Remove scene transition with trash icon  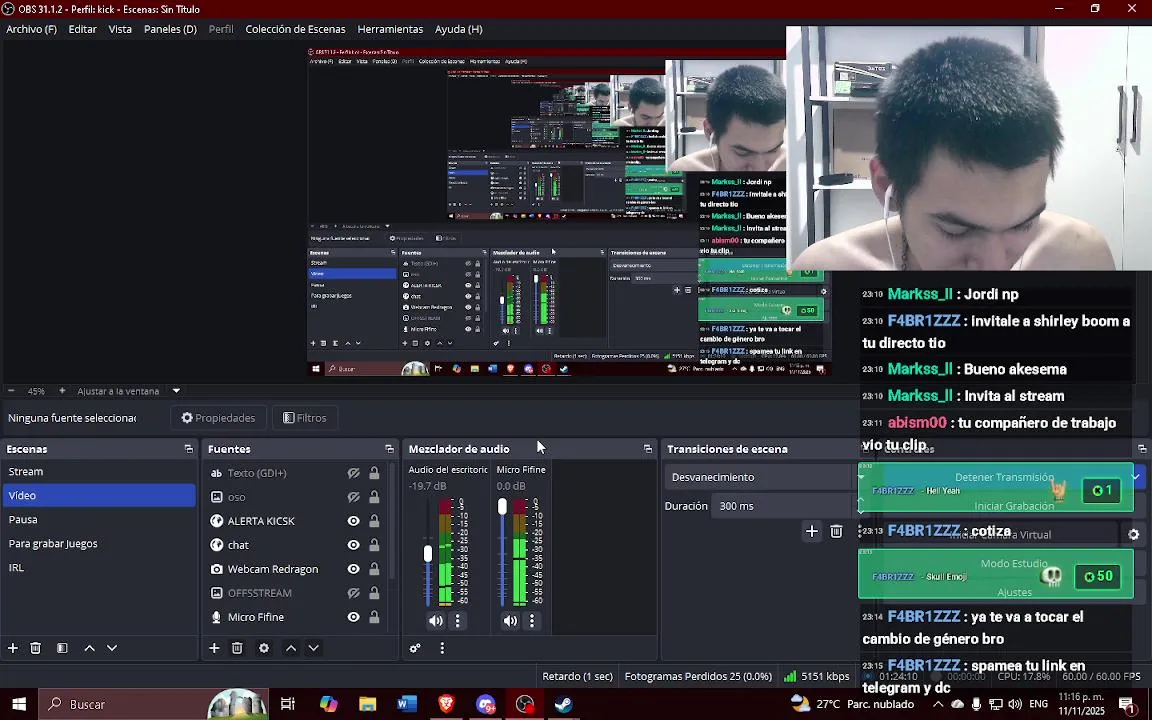(x=836, y=531)
